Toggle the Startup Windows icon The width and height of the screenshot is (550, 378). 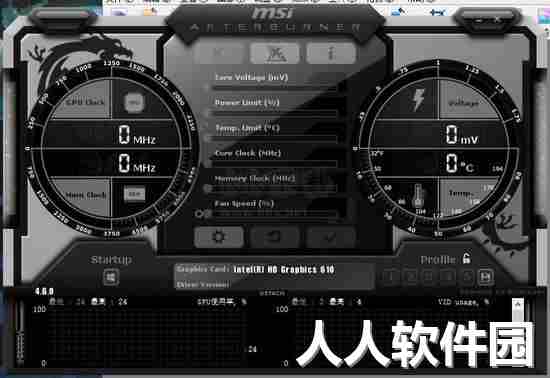pos(111,277)
